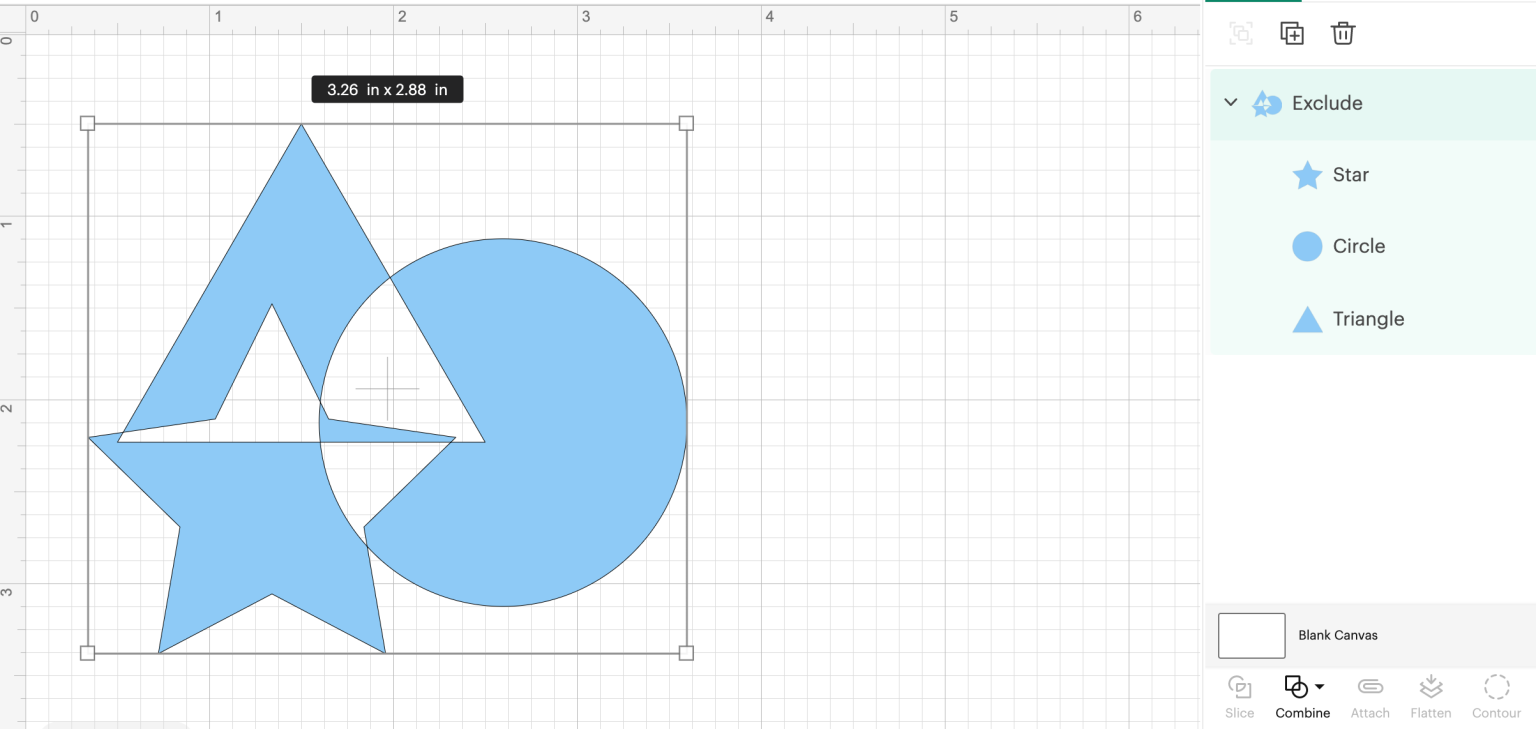
Task: Click the Attach paperclip icon
Action: click(1370, 687)
